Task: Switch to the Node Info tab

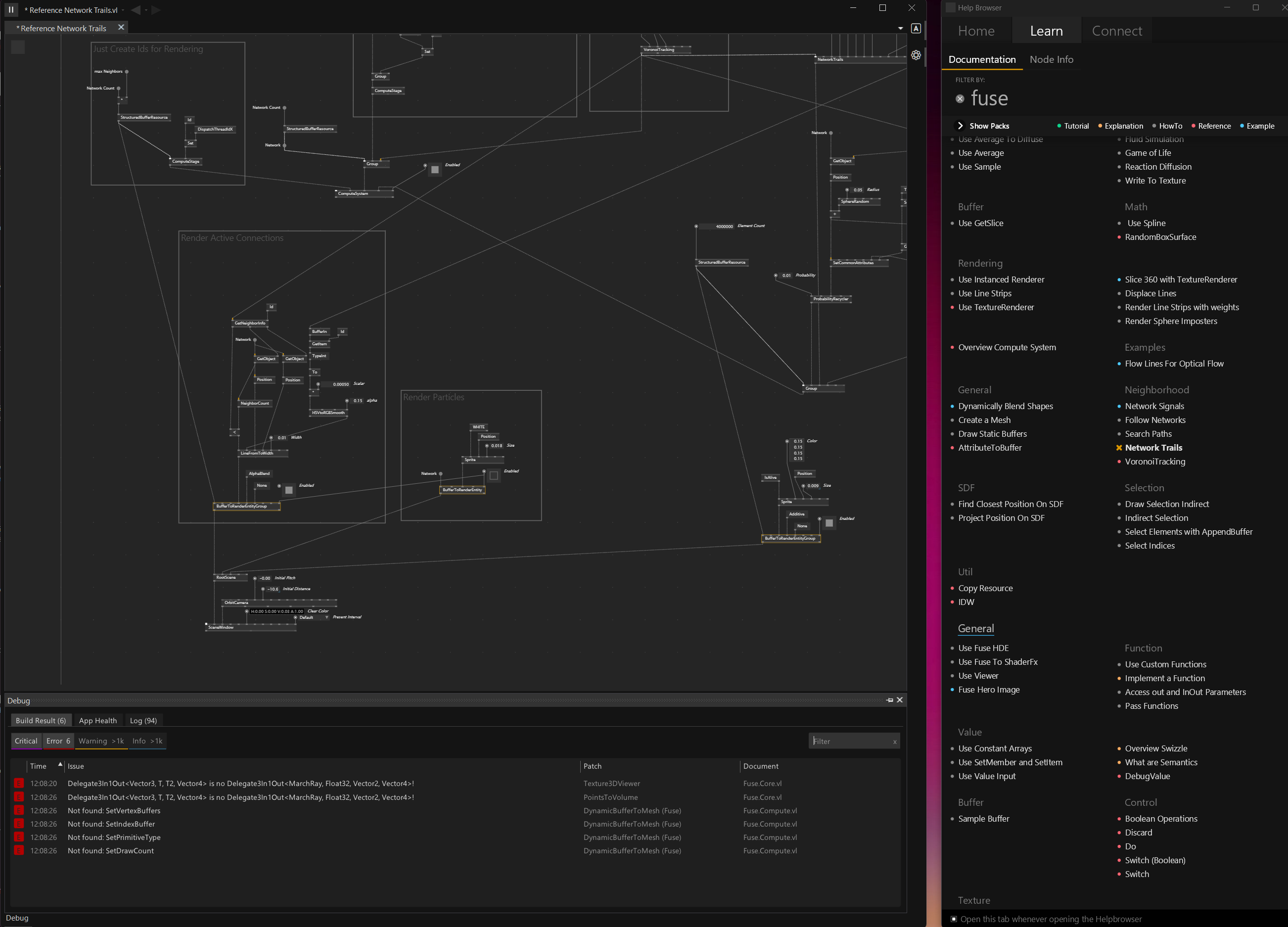Action: tap(1051, 60)
